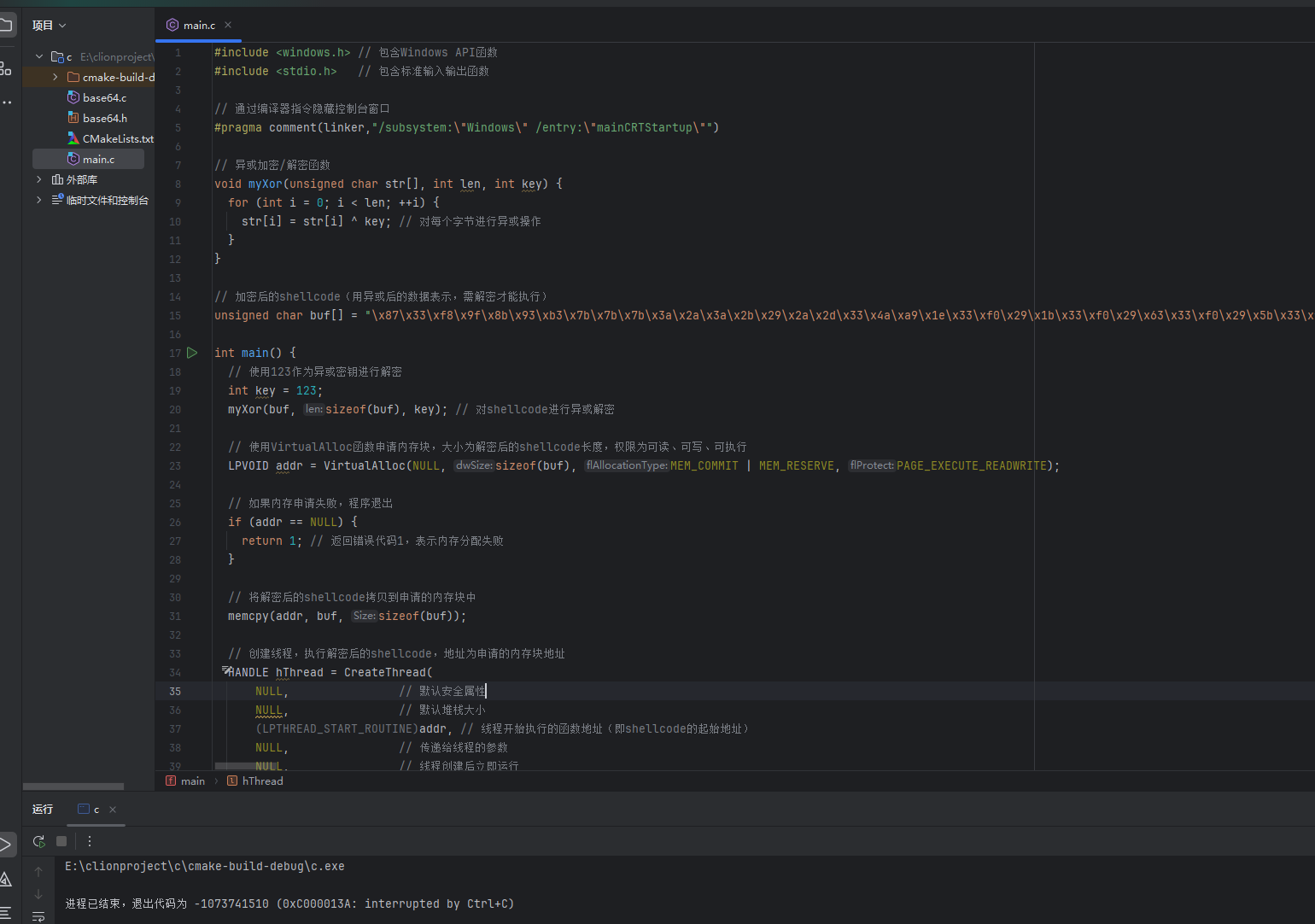Screen dimensions: 1315x924
Task: Click the console icon on run tab 'c'
Action: pos(84,809)
